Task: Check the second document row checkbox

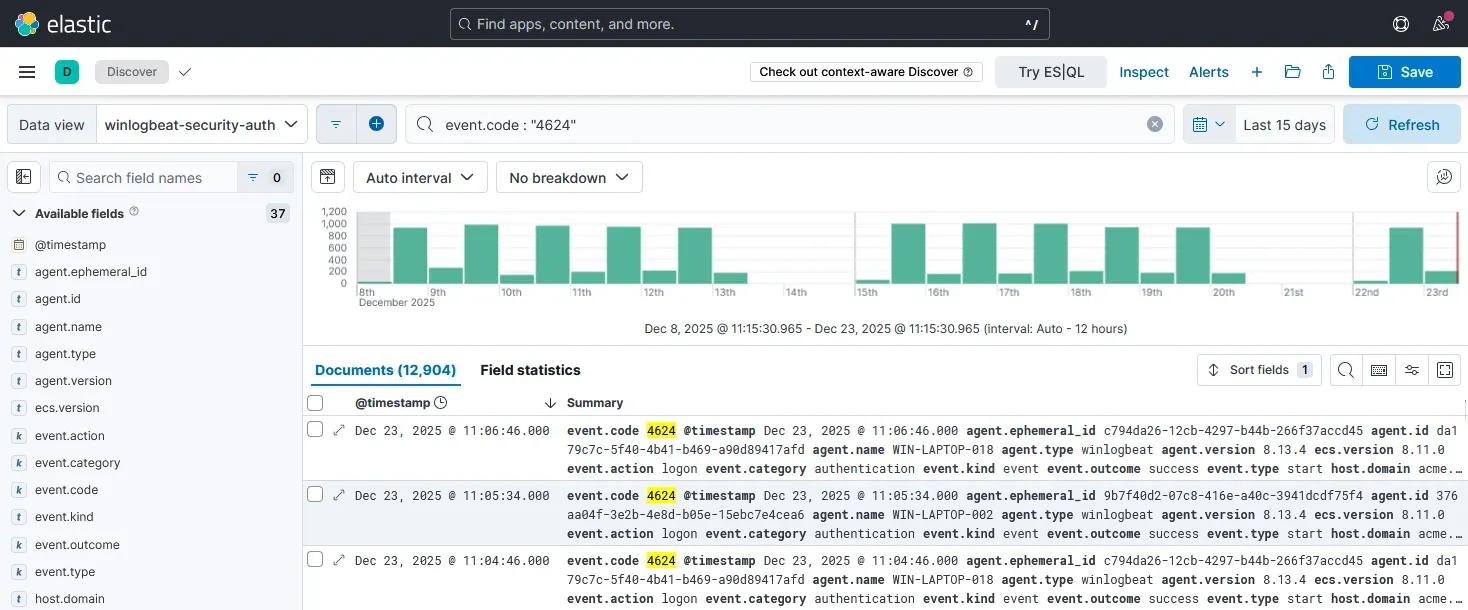Action: pyautogui.click(x=315, y=494)
